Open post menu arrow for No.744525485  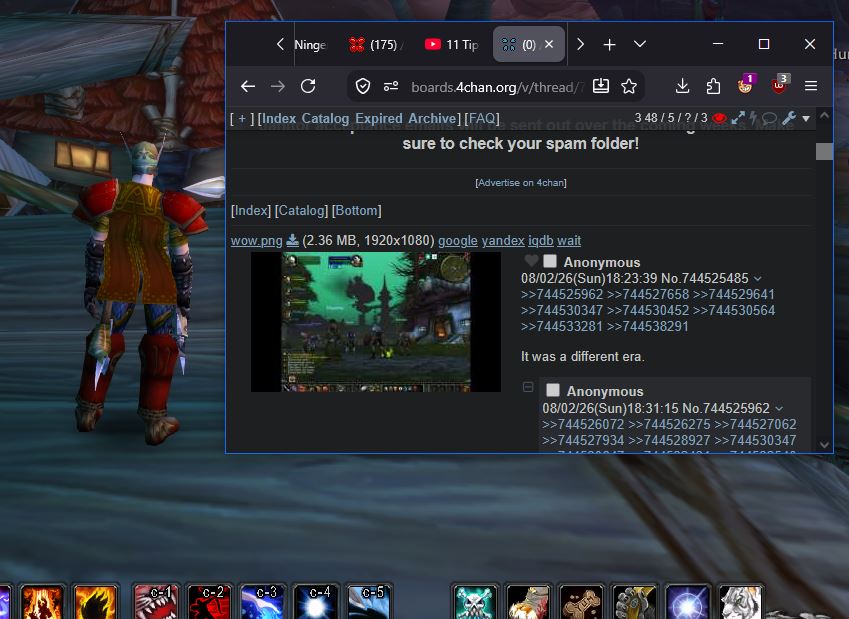coord(757,279)
